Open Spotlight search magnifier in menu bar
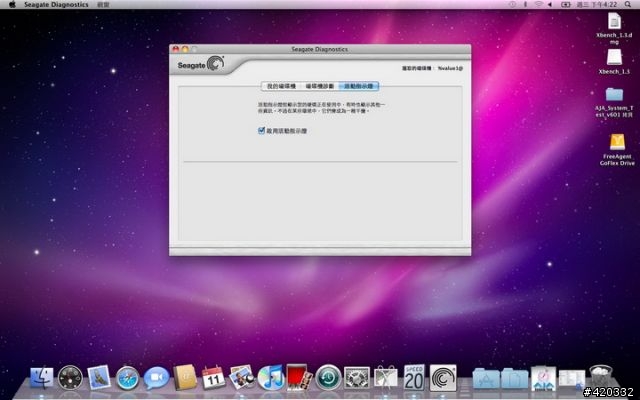640x400 pixels. click(628, 4)
